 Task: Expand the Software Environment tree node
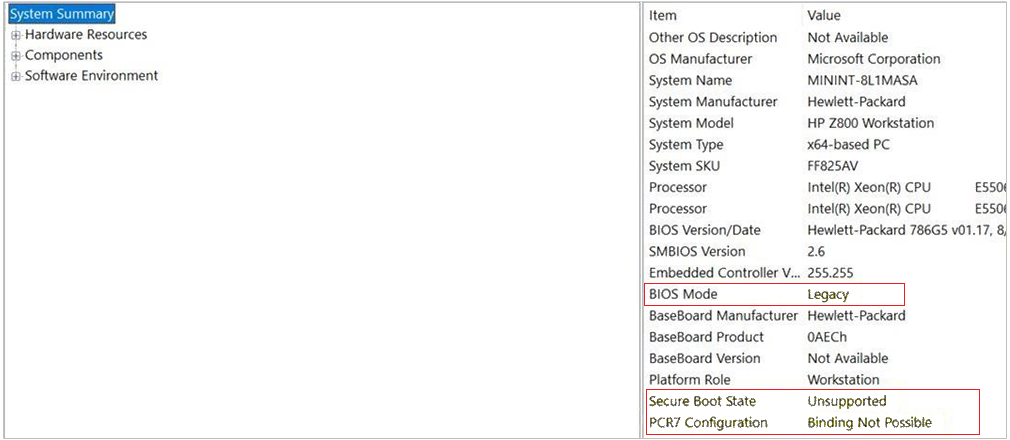pos(16,76)
